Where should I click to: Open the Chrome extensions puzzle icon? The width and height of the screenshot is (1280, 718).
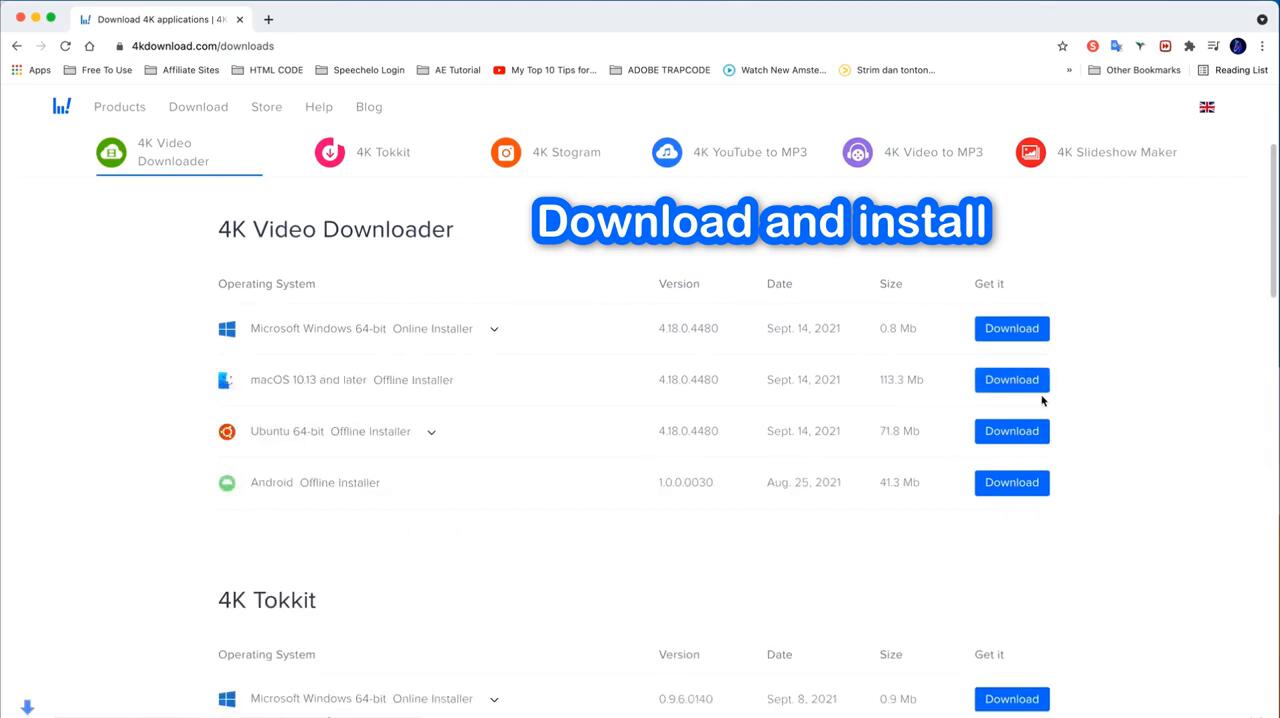pos(1189,46)
